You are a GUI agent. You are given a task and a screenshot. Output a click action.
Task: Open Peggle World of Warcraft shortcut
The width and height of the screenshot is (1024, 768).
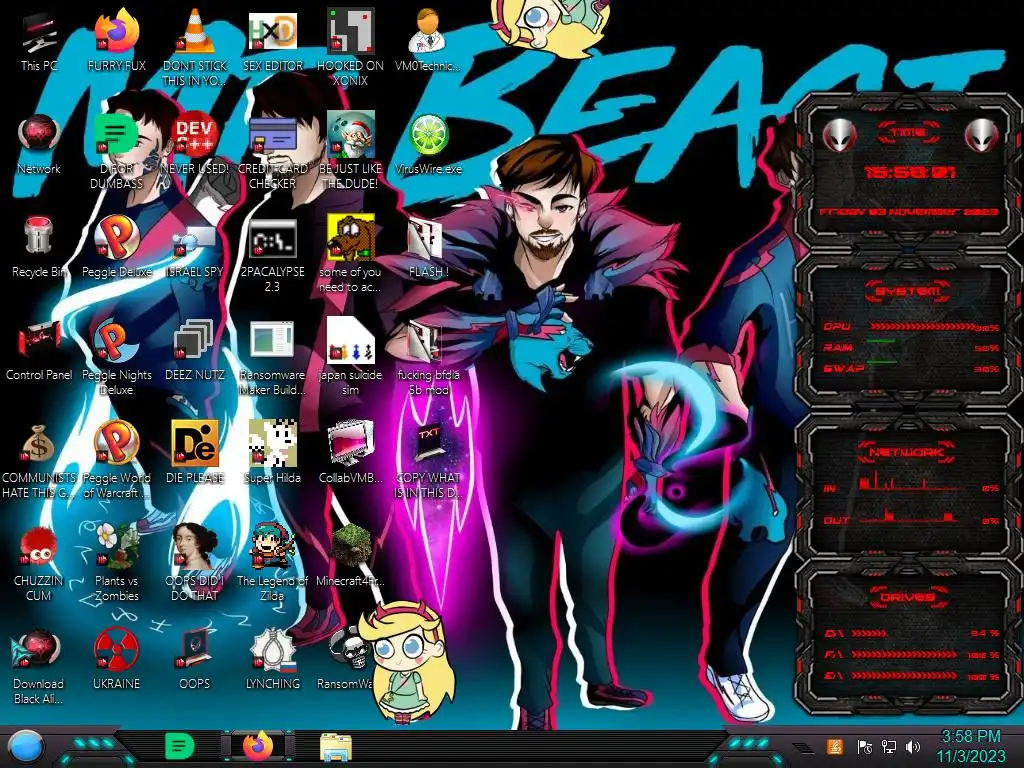click(116, 460)
